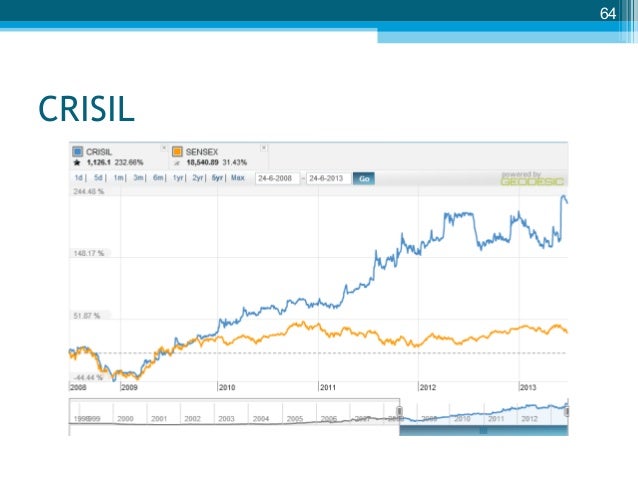Click the blue CRISIL legend color box

click(x=77, y=152)
